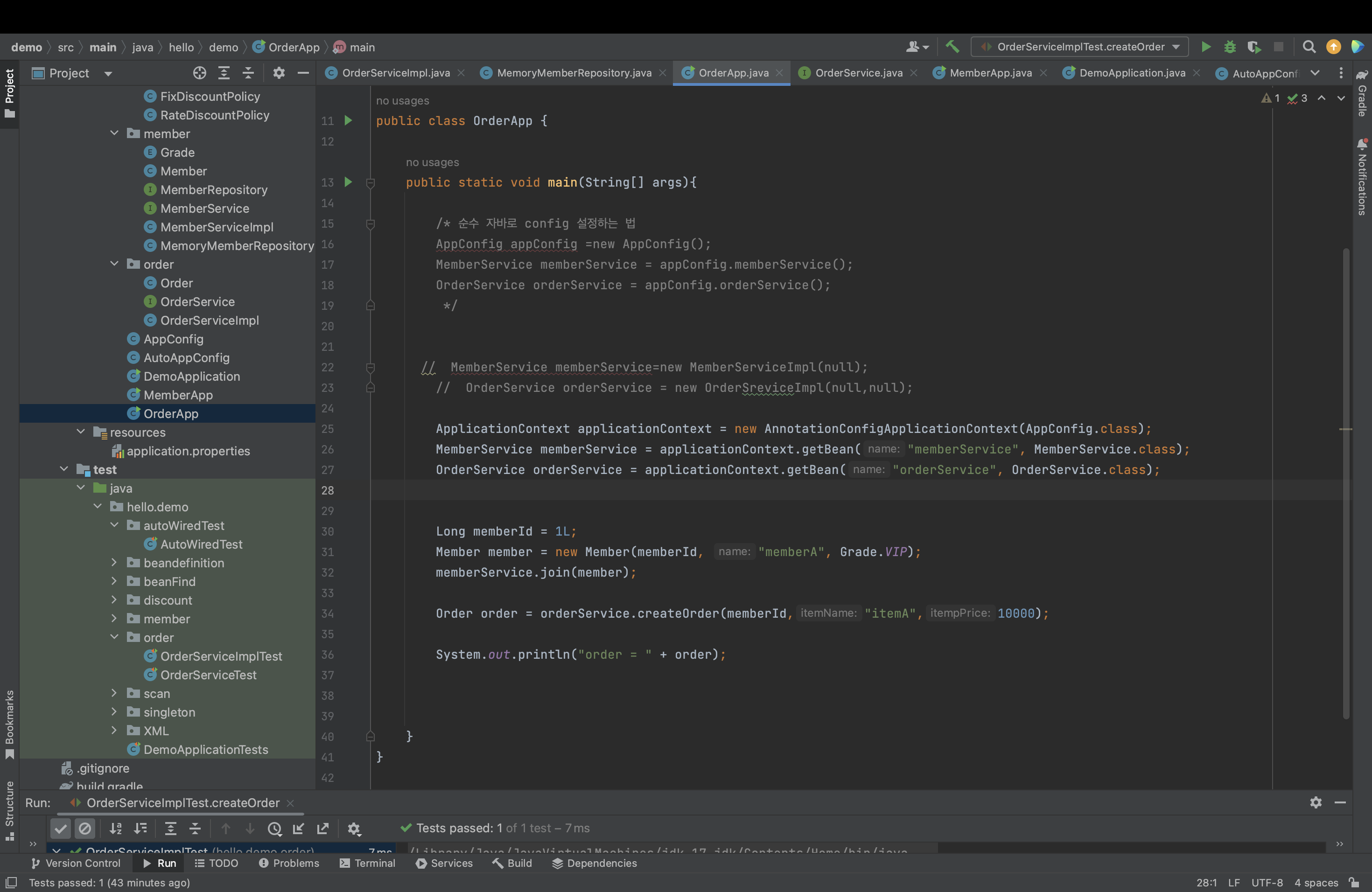Screen dimensions: 1372x892
Task: Import tests from file in Run panel
Action: (x=299, y=828)
